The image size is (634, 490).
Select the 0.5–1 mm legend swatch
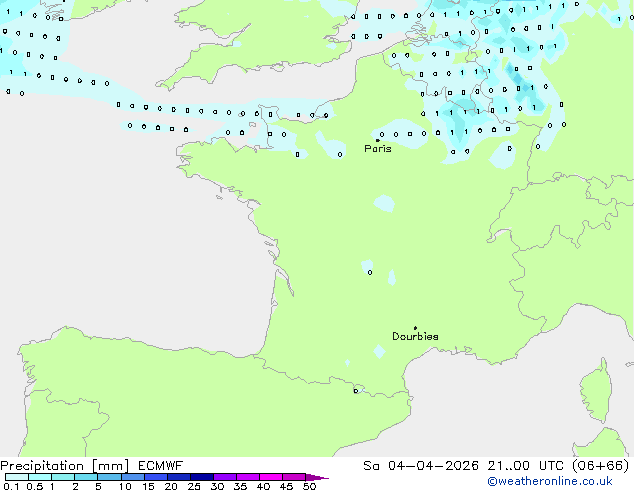click(40, 477)
